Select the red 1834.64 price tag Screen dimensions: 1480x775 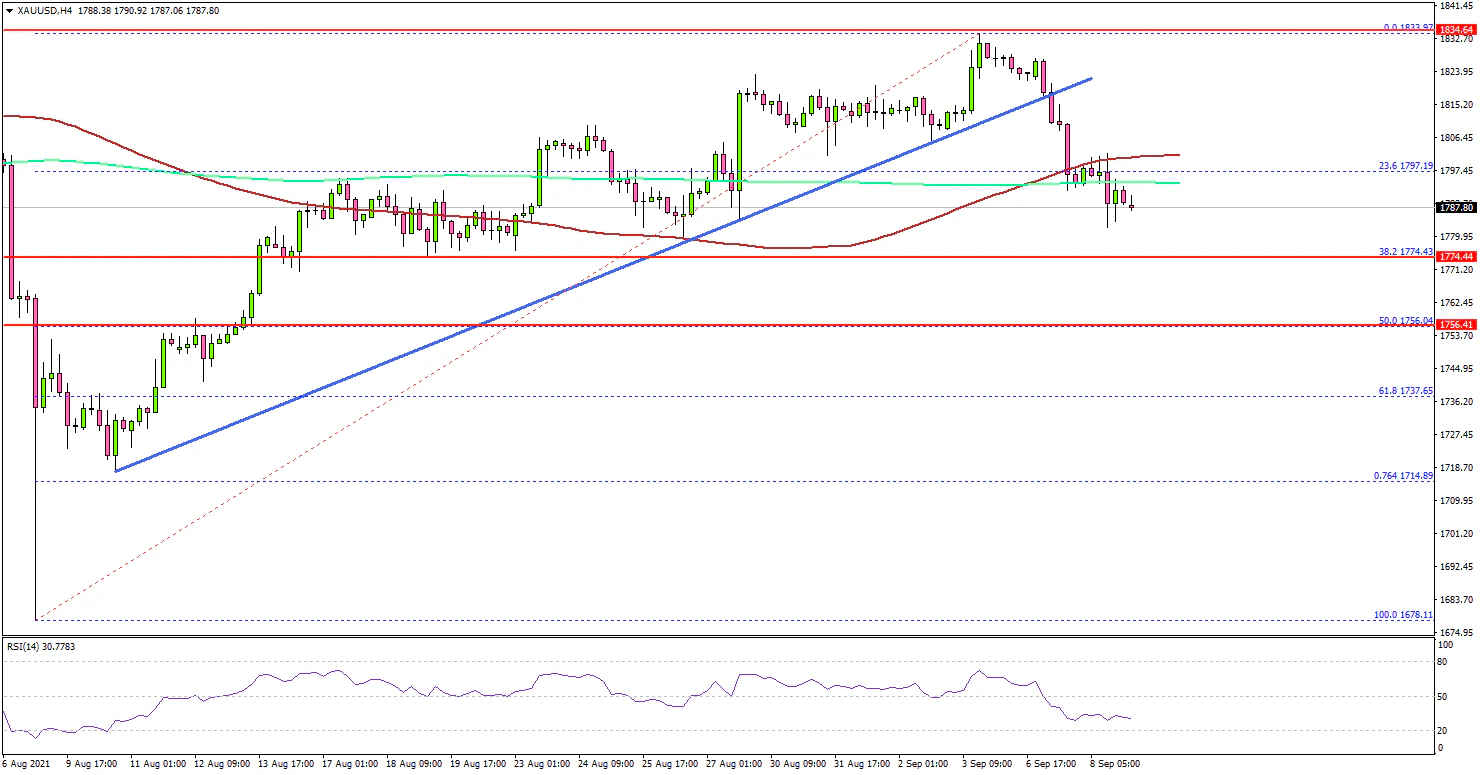pos(1456,31)
